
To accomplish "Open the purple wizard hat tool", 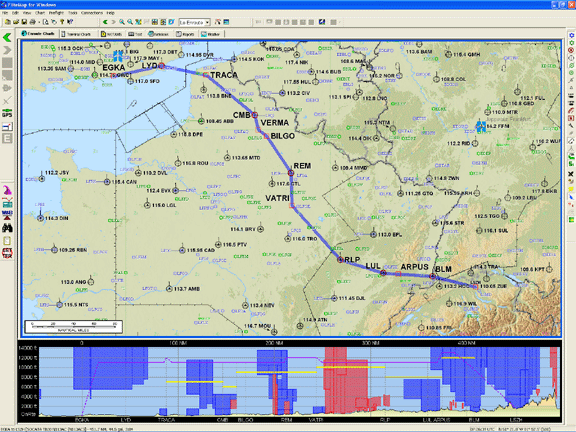I will coord(7,191).
